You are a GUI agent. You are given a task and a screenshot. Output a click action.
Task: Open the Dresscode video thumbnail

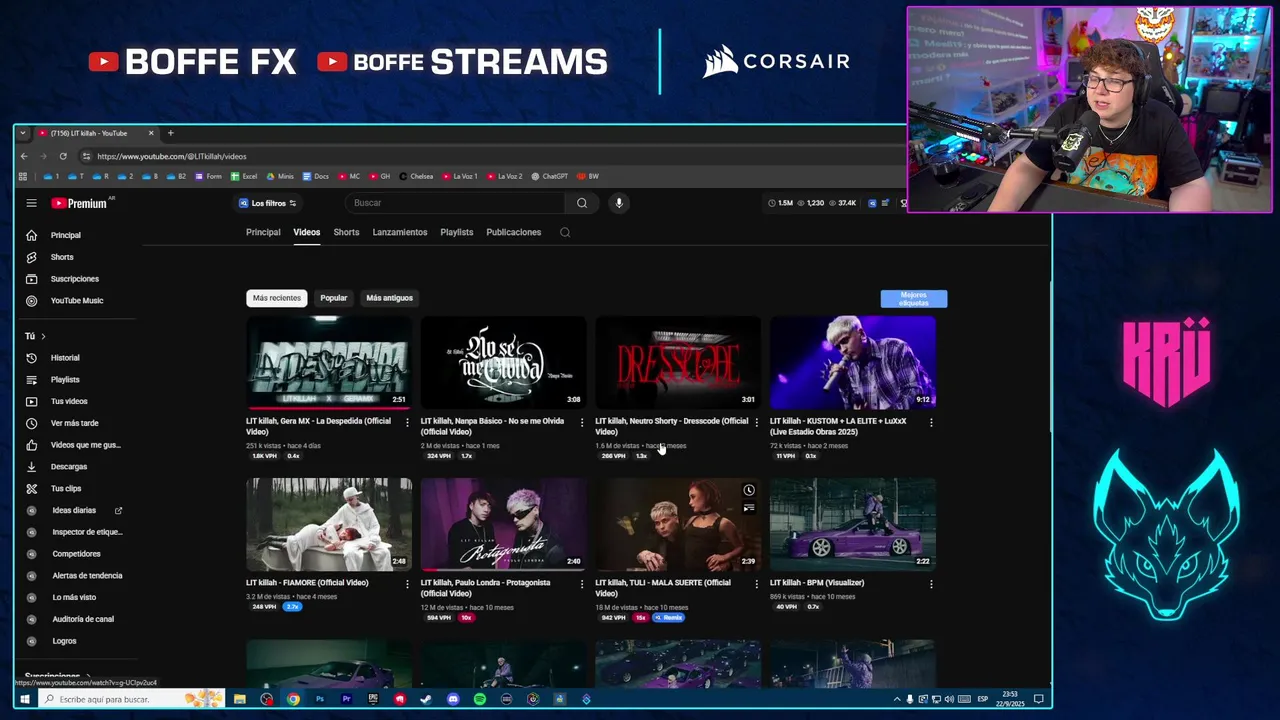[x=678, y=362]
